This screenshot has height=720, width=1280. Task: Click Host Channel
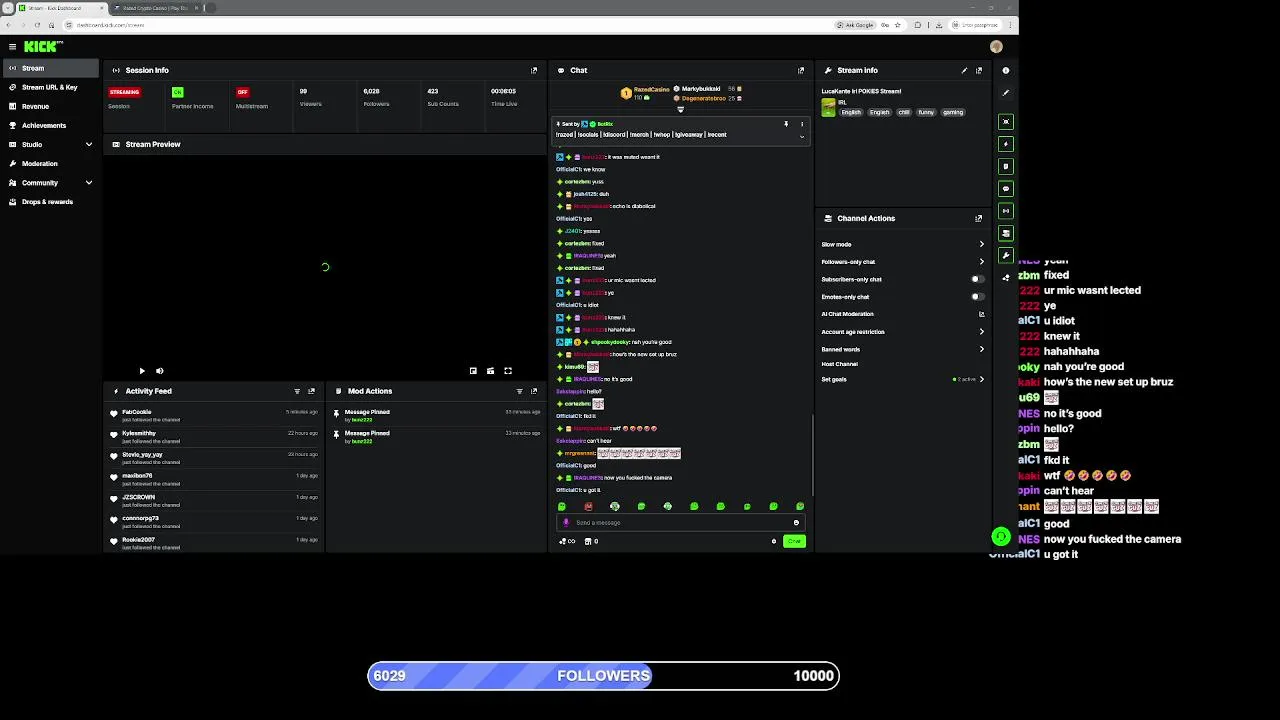pyautogui.click(x=840, y=364)
